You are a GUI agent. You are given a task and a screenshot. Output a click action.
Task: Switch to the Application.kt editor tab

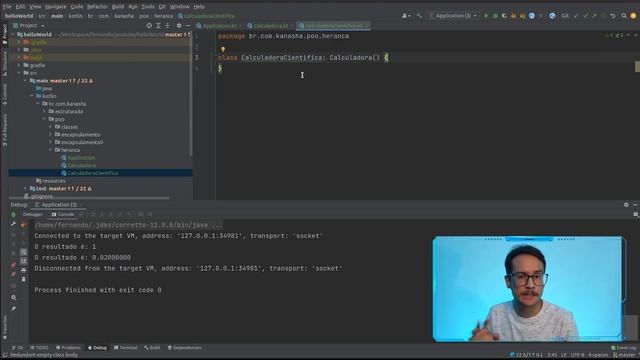click(219, 26)
